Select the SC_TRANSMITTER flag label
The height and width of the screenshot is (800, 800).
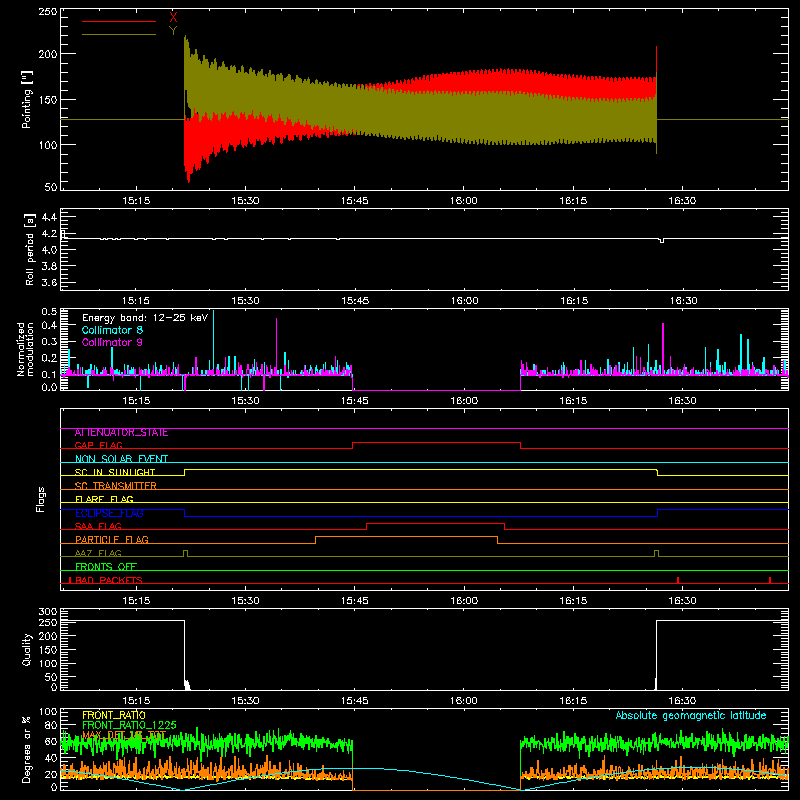[x=116, y=486]
